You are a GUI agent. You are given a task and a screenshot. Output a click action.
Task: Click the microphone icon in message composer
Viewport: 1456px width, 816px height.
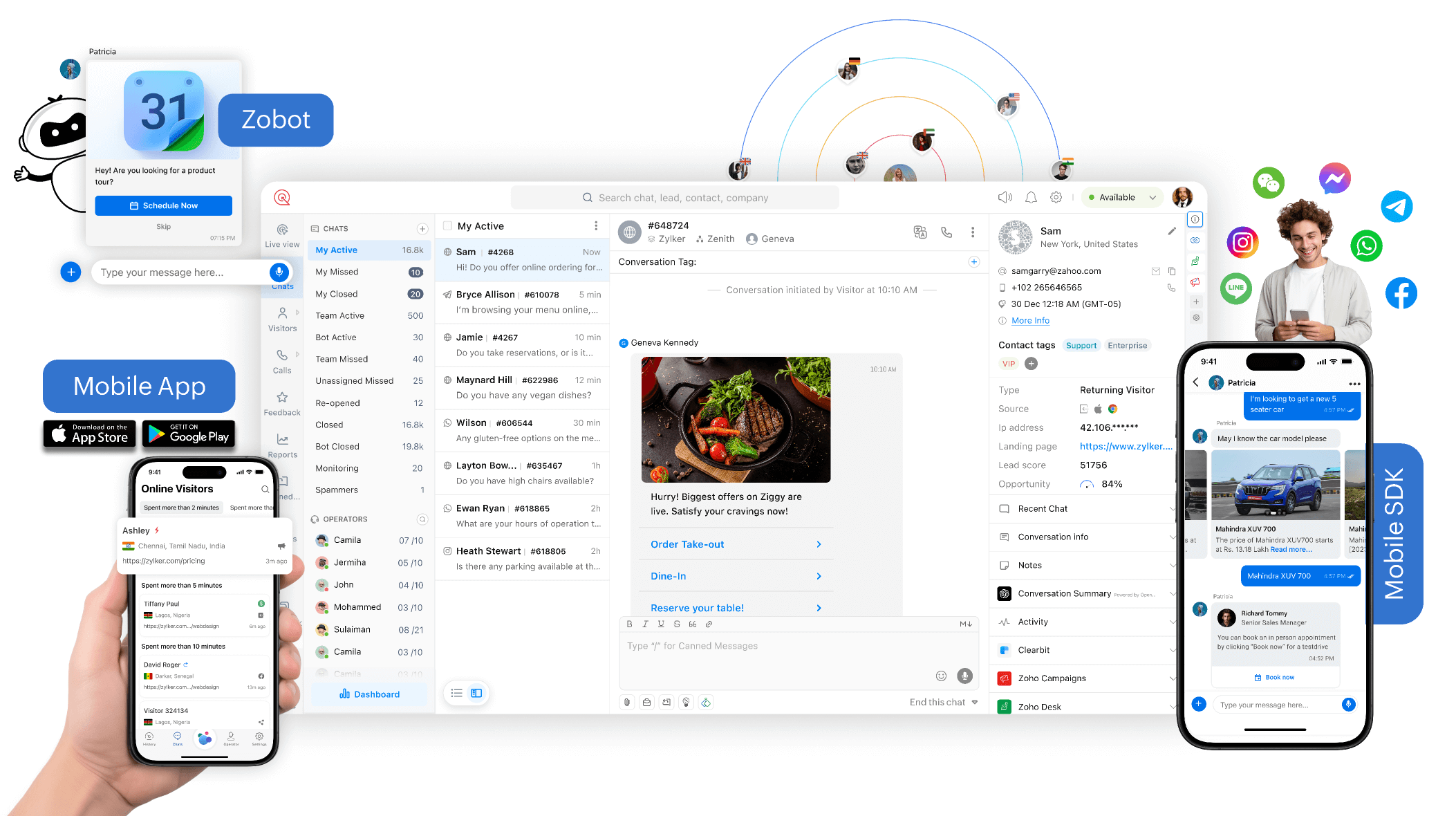pyautogui.click(x=964, y=676)
